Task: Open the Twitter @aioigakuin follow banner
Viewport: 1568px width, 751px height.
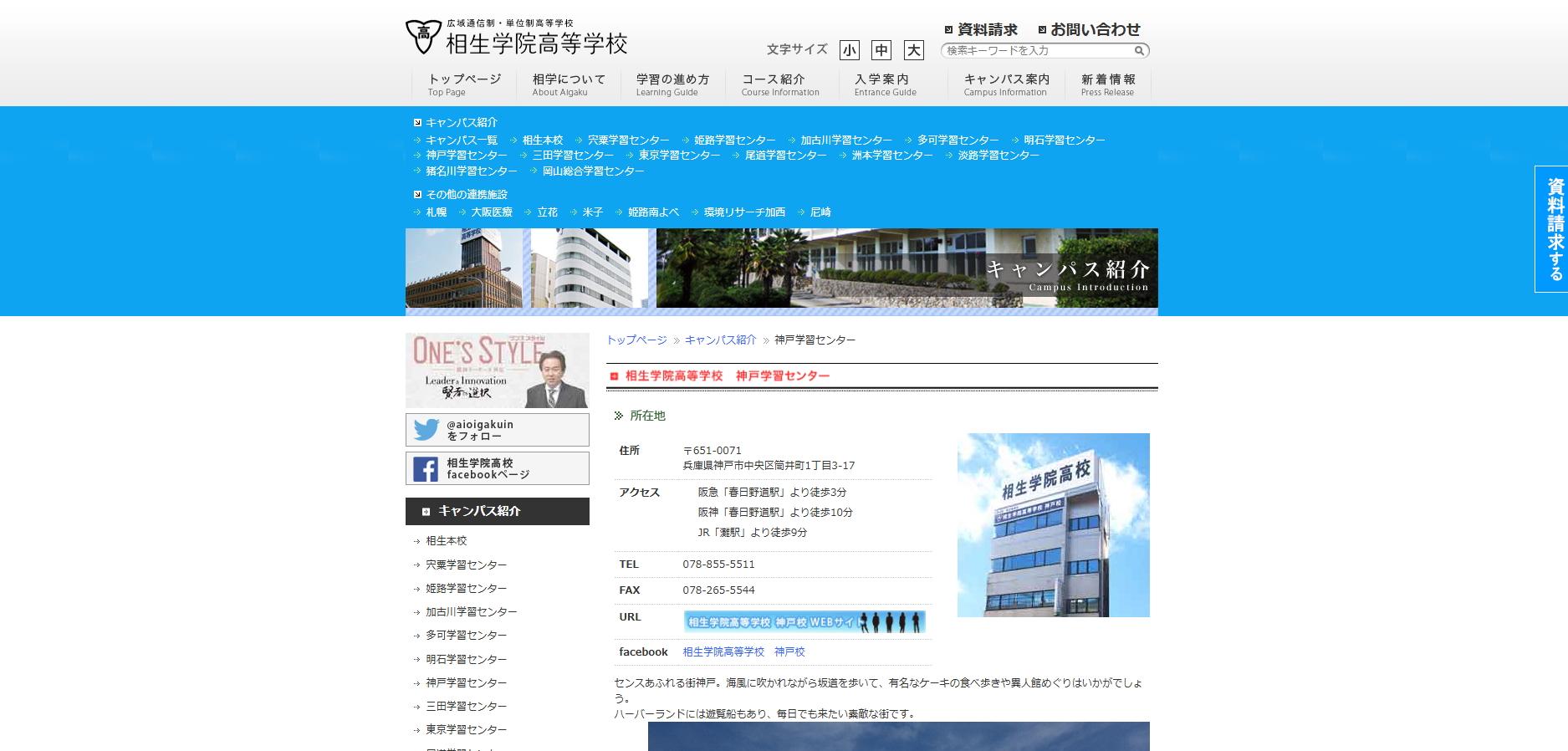Action: tap(497, 430)
